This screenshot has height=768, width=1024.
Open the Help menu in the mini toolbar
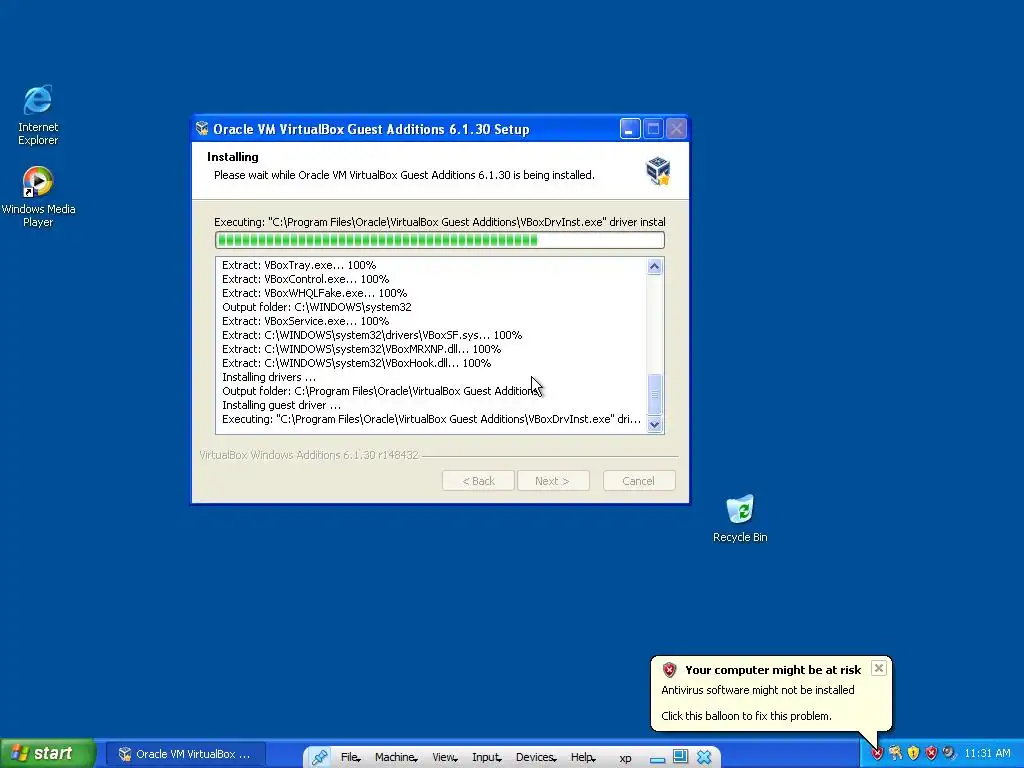coord(583,757)
